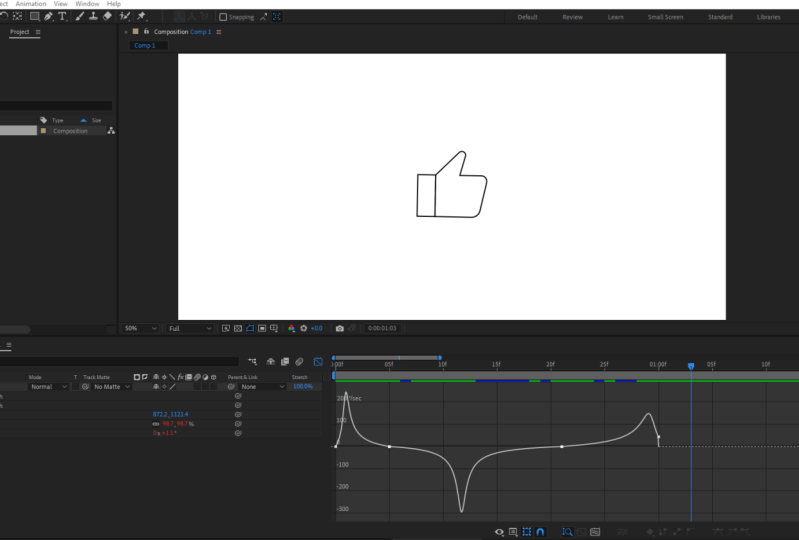The image size is (799, 540).
Task: Click the snap collapsed layers icon beside Snapping
Action: coord(263,17)
